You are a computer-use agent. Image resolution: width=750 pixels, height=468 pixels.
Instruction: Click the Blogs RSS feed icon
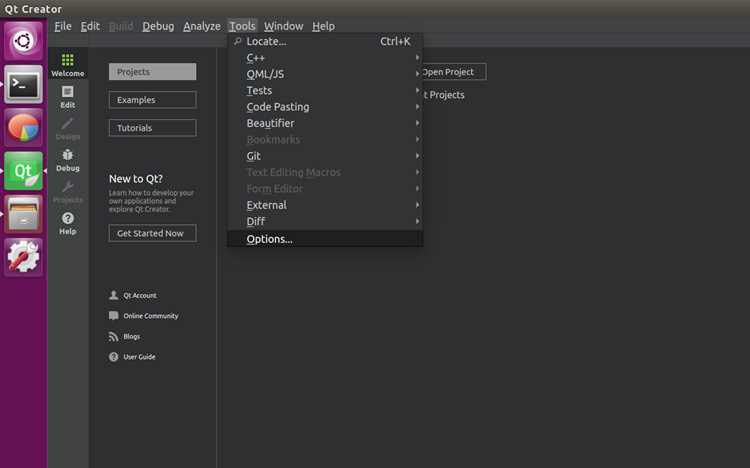click(113, 336)
